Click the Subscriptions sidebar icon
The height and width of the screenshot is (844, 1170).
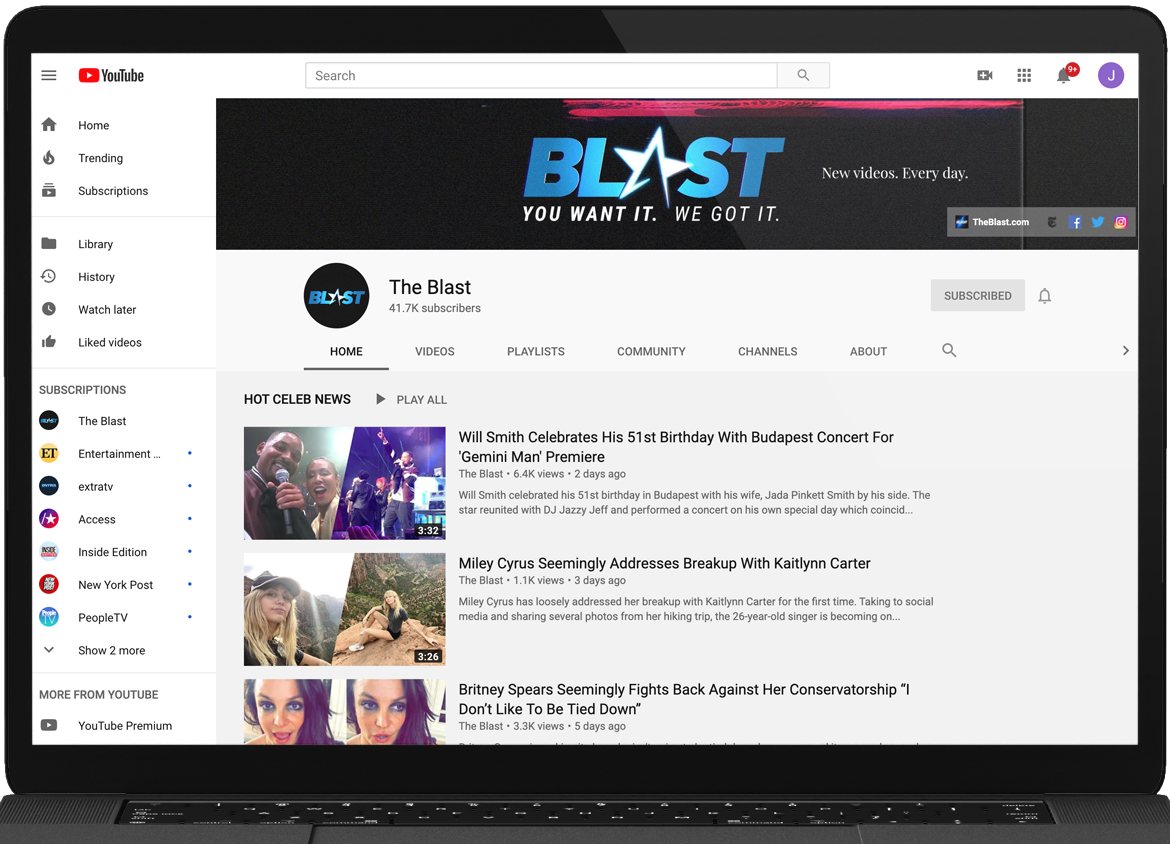(x=49, y=190)
